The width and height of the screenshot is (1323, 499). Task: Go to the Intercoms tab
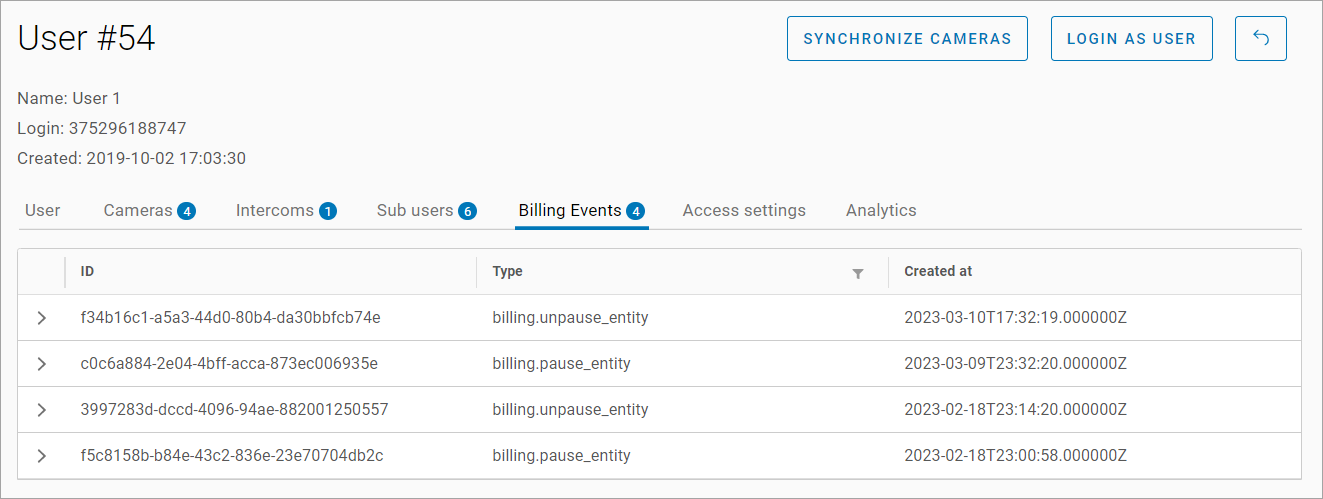pyautogui.click(x=285, y=210)
